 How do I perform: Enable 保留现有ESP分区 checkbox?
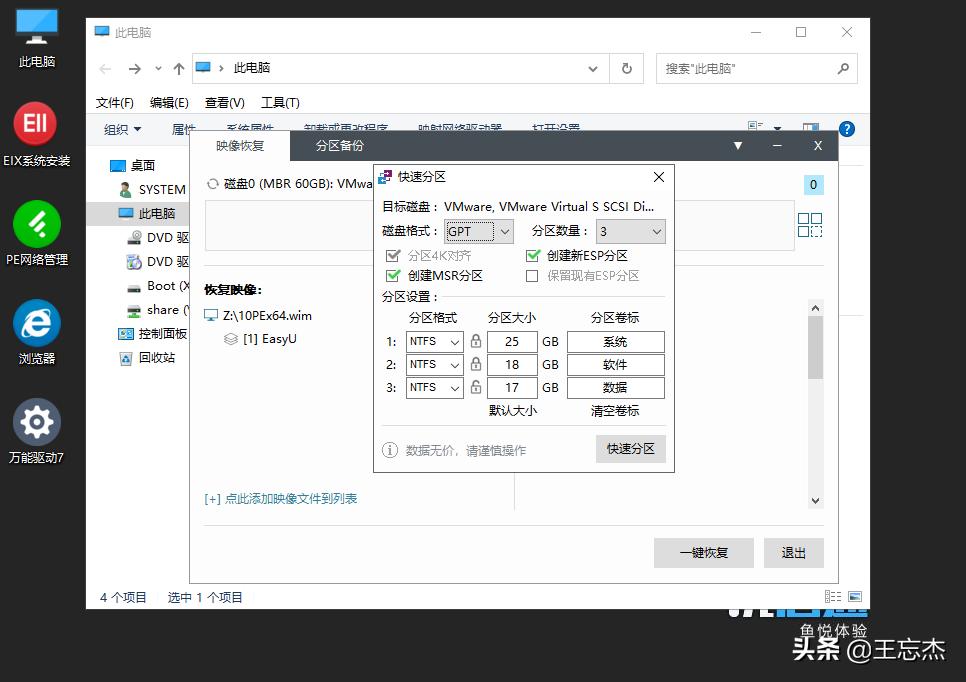pos(532,275)
